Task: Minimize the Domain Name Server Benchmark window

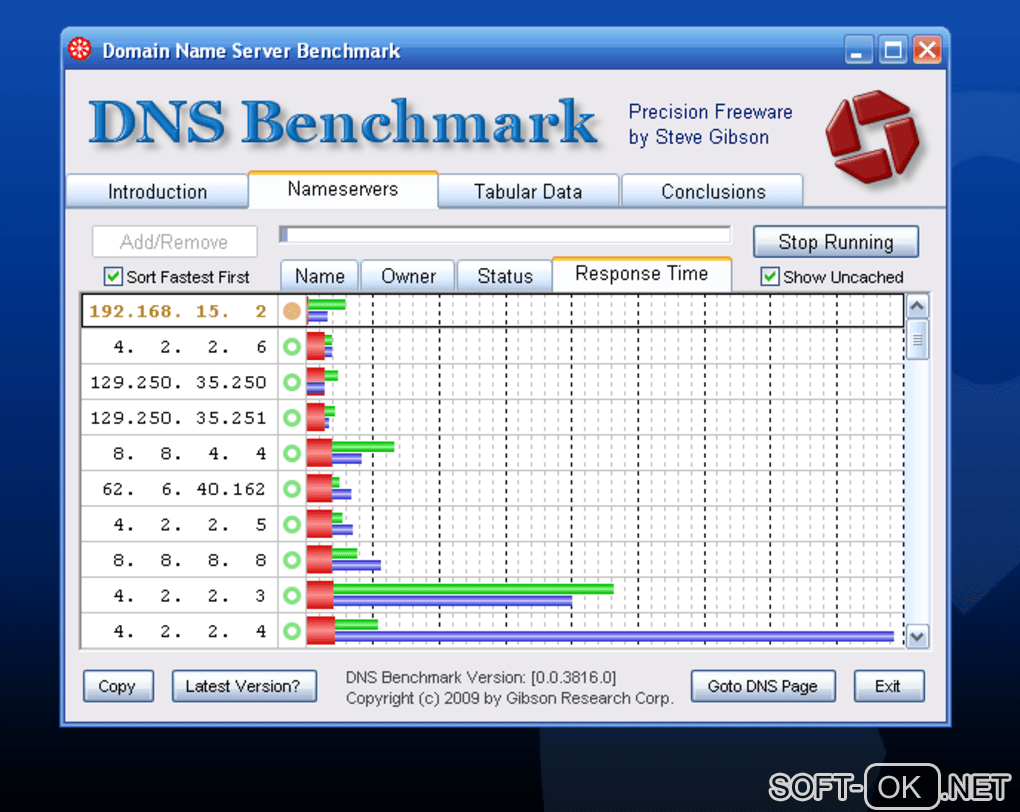Action: (x=858, y=50)
